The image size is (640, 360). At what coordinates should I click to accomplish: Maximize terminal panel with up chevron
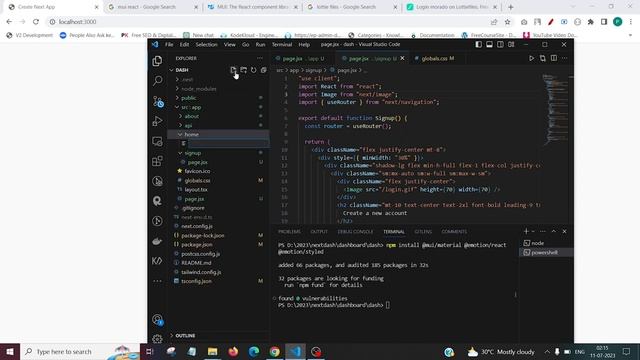[553, 231]
